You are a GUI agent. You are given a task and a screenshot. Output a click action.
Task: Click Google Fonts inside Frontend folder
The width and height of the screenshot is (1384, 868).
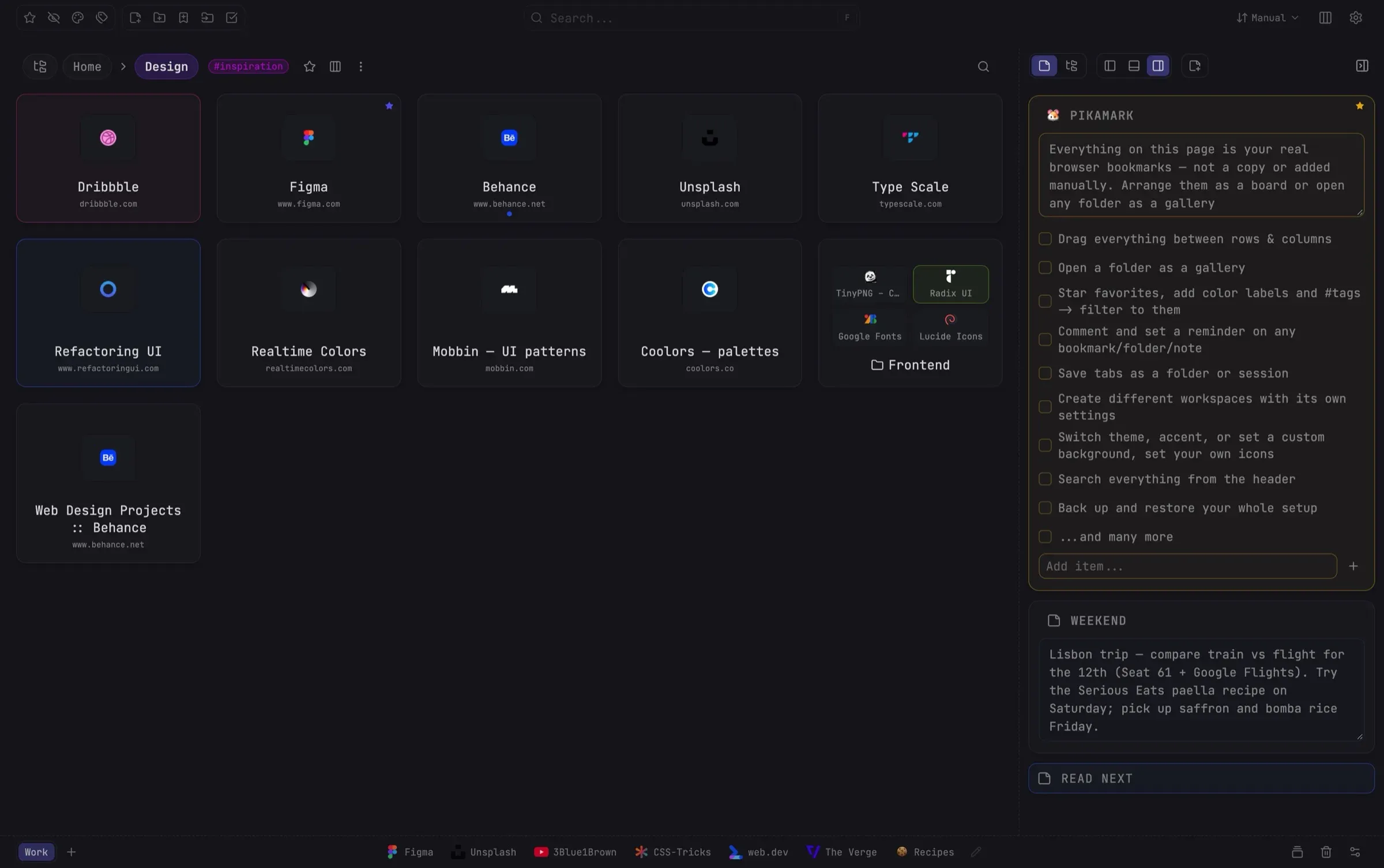pos(870,327)
